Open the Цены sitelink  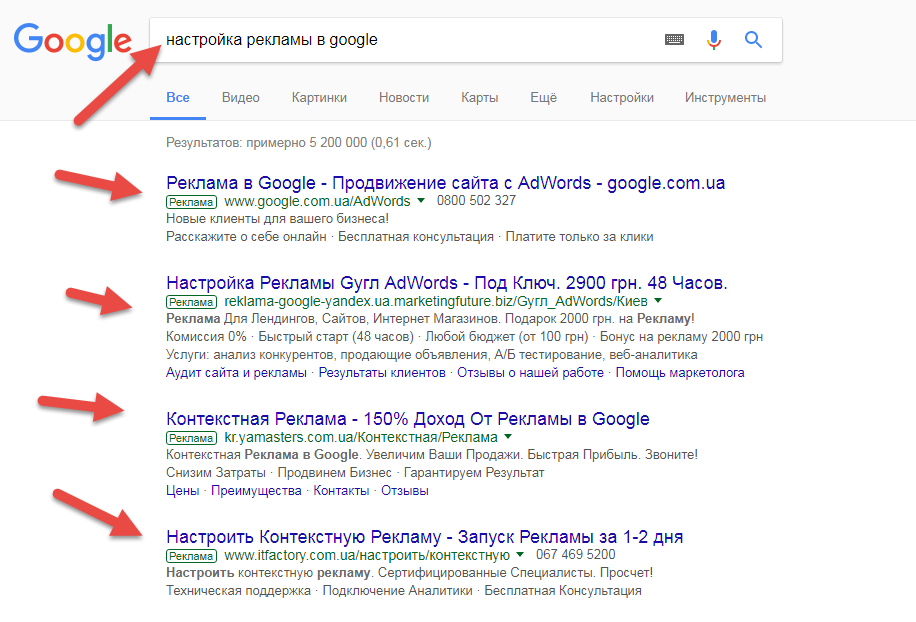tap(182, 491)
